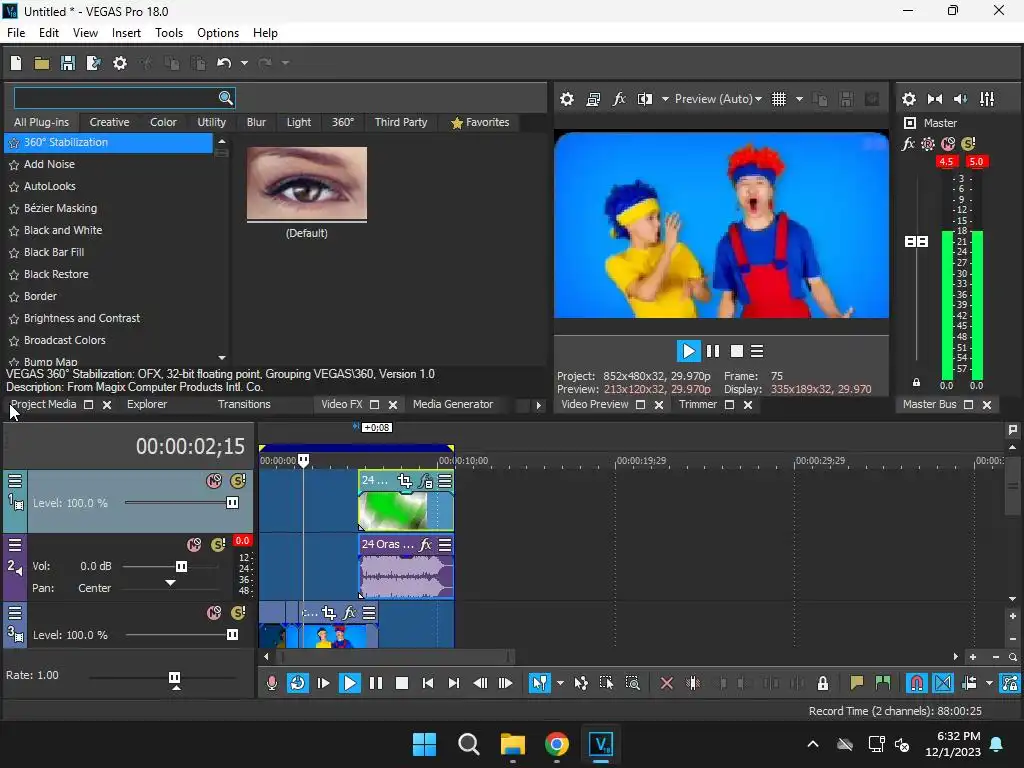Open track 1 hamburger menu
The height and width of the screenshot is (768, 1024).
[x=15, y=481]
